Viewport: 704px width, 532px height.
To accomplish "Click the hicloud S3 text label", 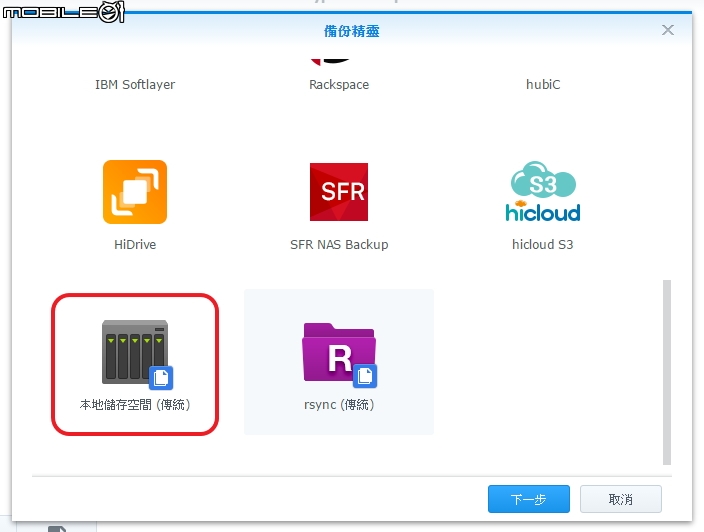I will click(x=542, y=244).
